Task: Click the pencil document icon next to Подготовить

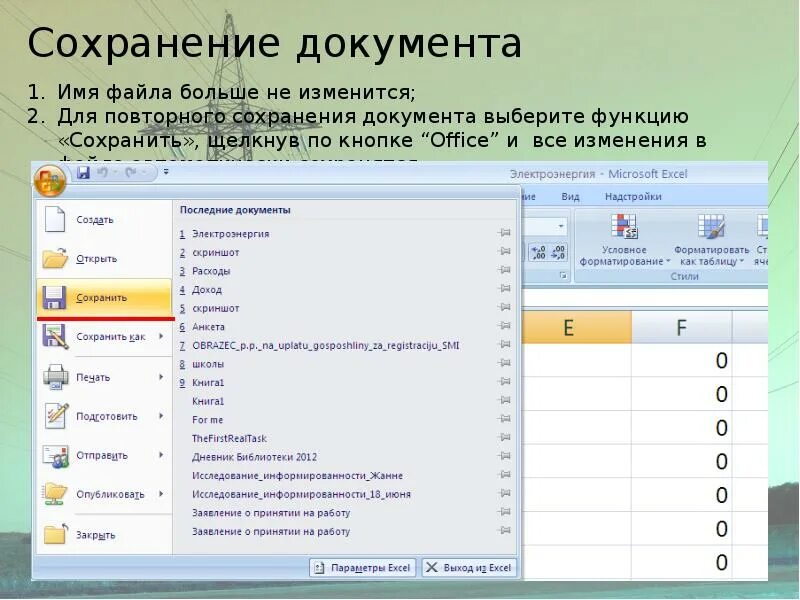Action: point(56,415)
